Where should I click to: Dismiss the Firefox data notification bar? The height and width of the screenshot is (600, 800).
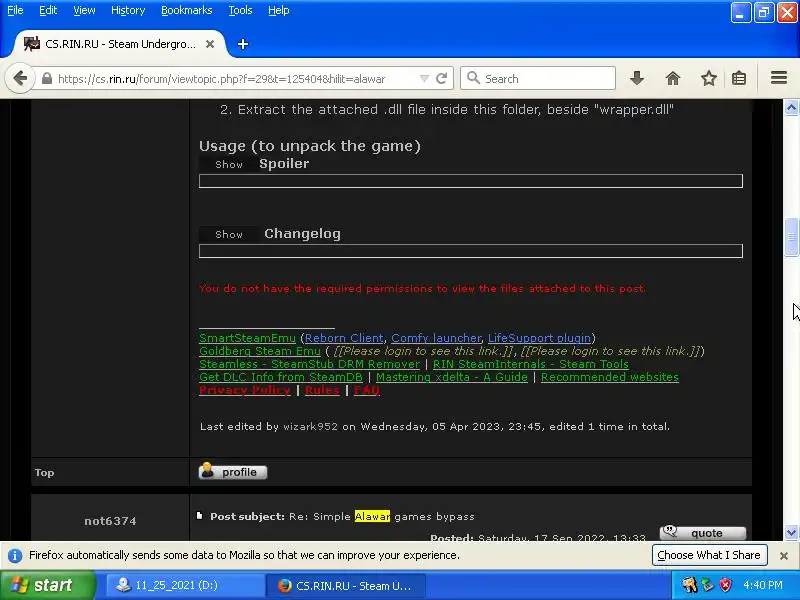coord(784,556)
